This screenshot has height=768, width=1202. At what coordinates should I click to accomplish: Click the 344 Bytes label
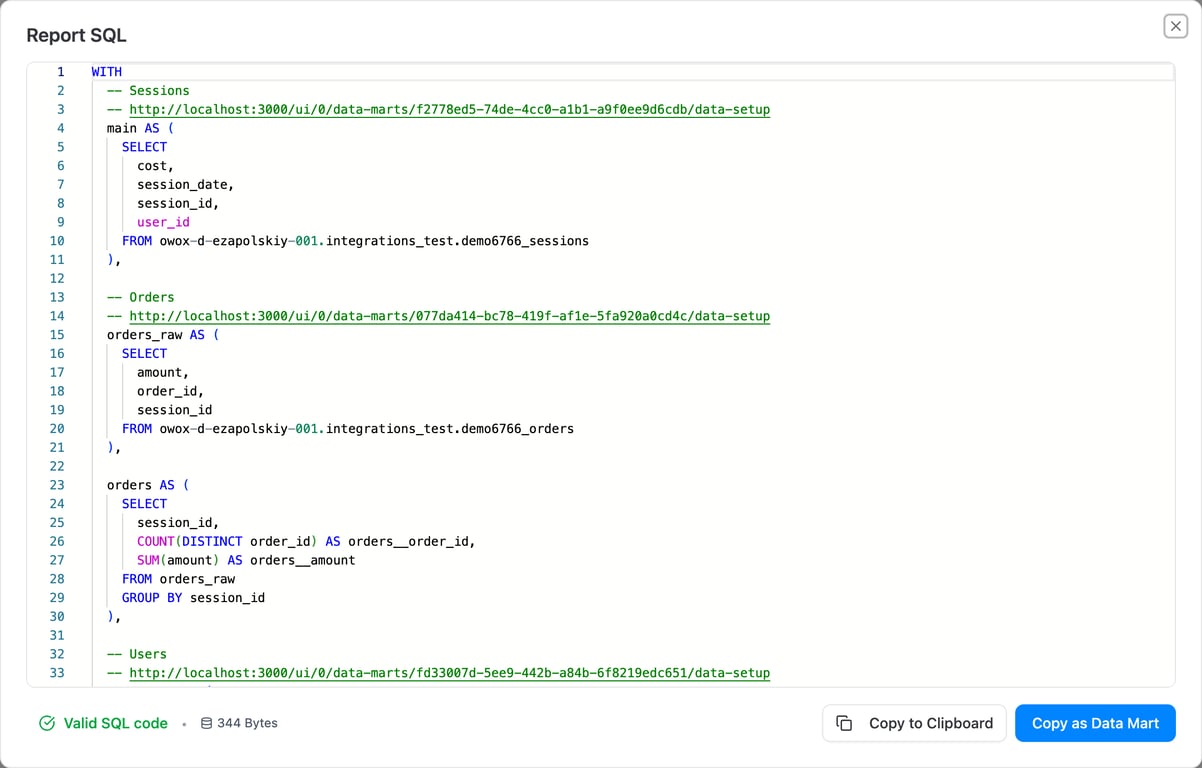[247, 723]
